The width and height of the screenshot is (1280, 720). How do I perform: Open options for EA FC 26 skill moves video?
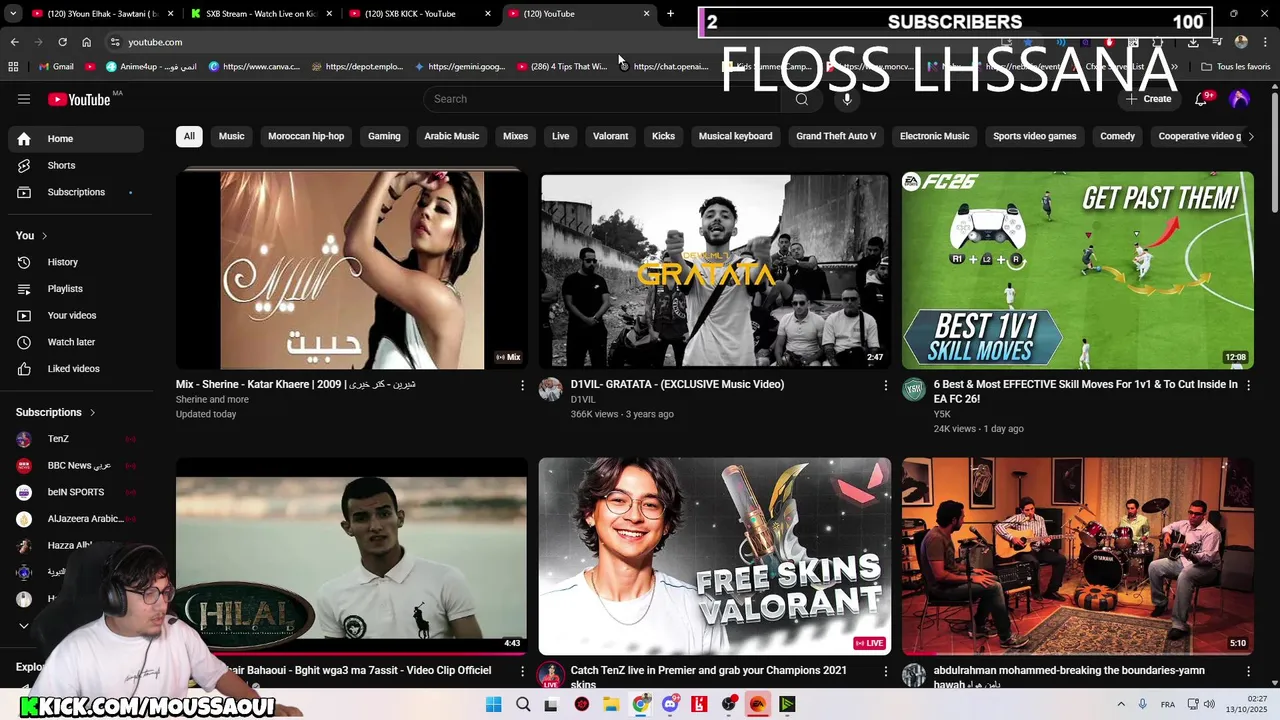tap(1248, 385)
